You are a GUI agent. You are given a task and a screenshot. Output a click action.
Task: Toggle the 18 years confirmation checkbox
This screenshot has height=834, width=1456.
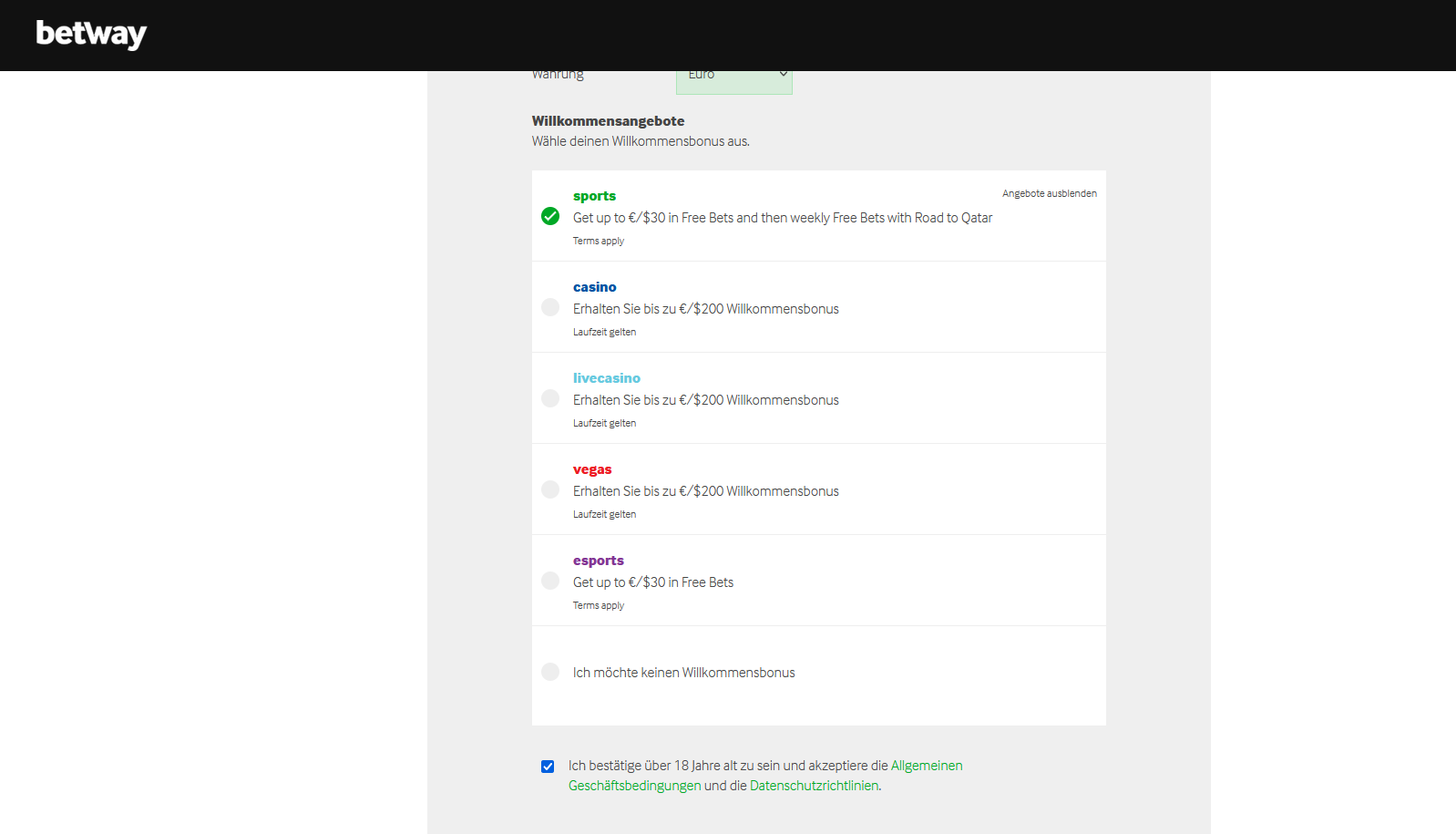(x=548, y=767)
